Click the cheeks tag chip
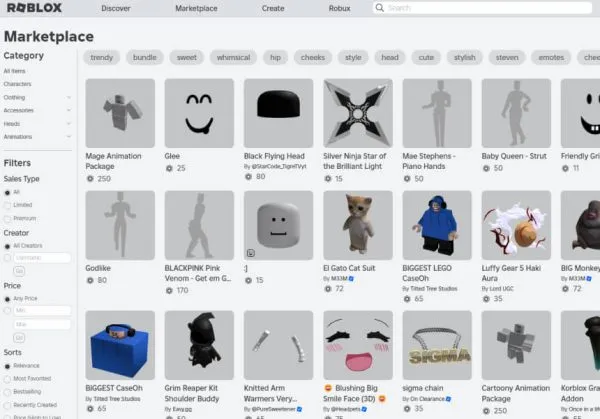This screenshot has width=600, height=419. click(313, 57)
